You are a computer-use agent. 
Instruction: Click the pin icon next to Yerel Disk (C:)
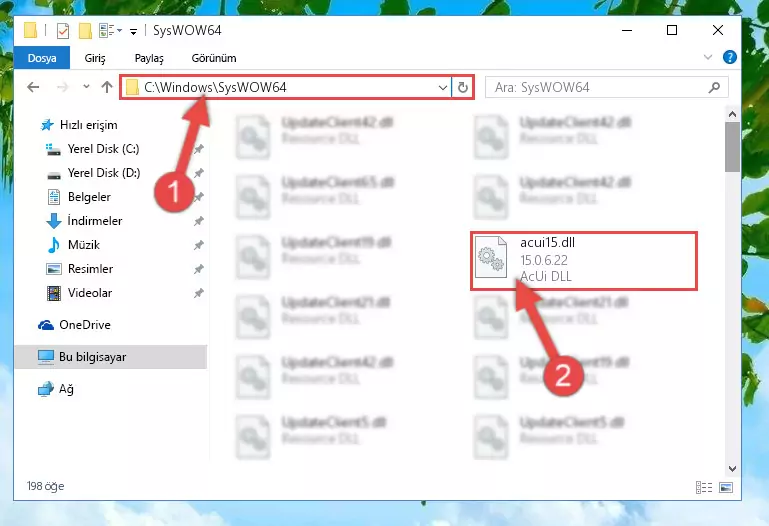pos(199,149)
